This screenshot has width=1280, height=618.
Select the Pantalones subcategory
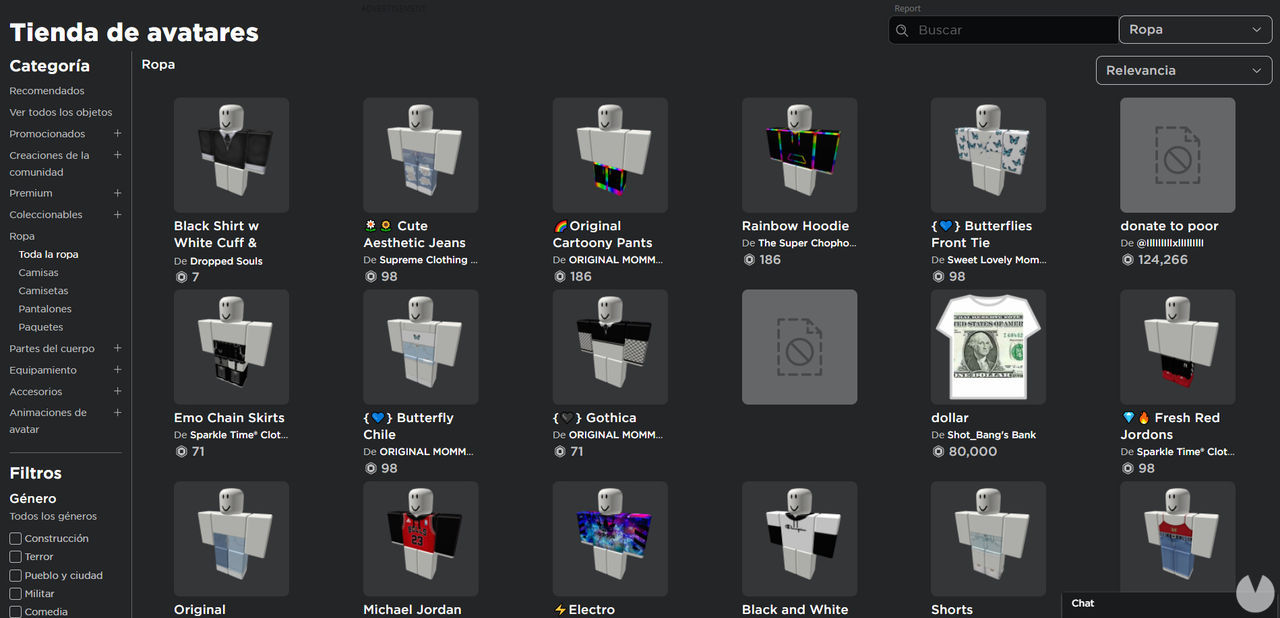click(x=45, y=309)
